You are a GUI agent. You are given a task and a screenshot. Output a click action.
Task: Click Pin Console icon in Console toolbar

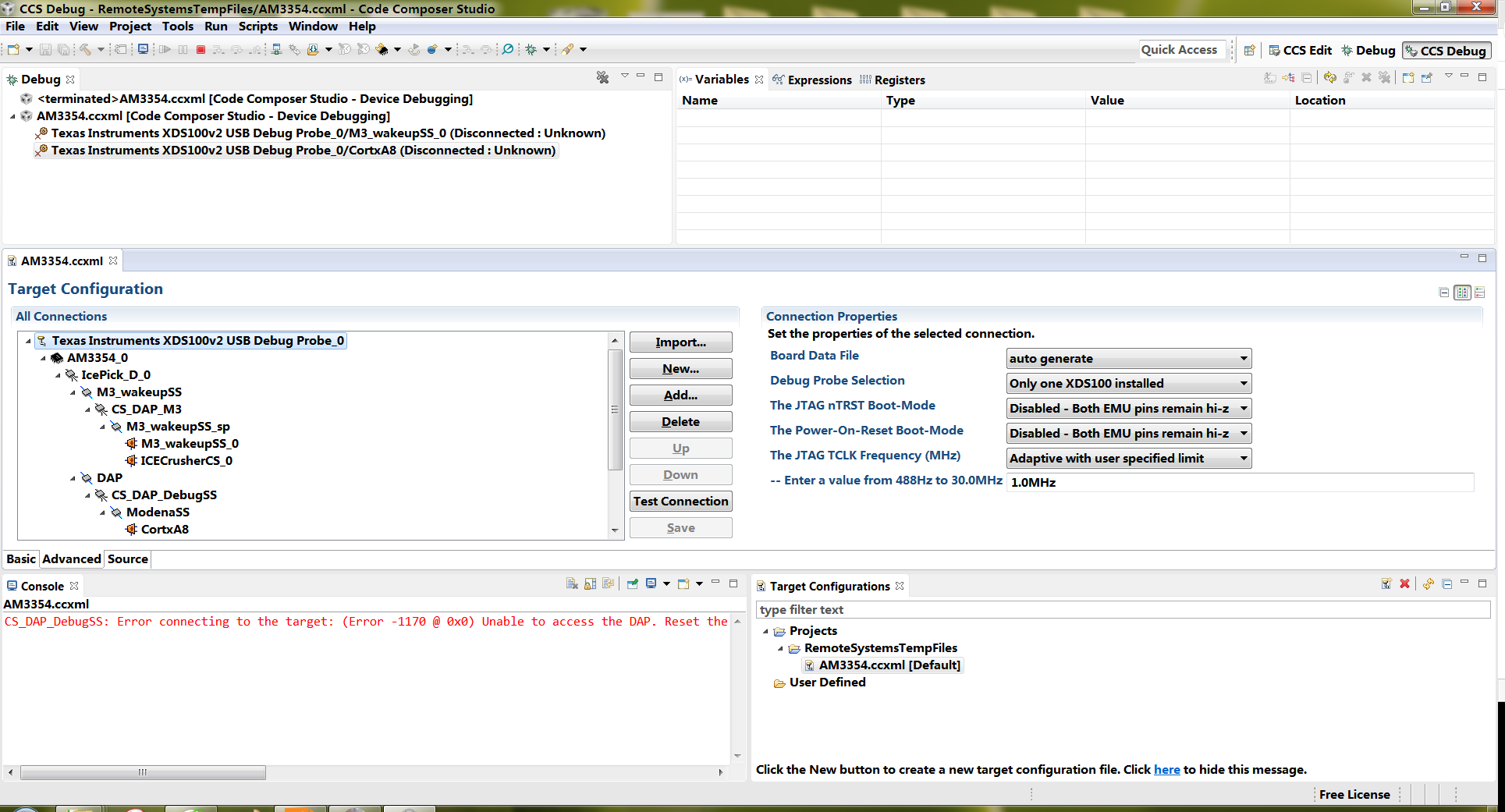[x=632, y=583]
